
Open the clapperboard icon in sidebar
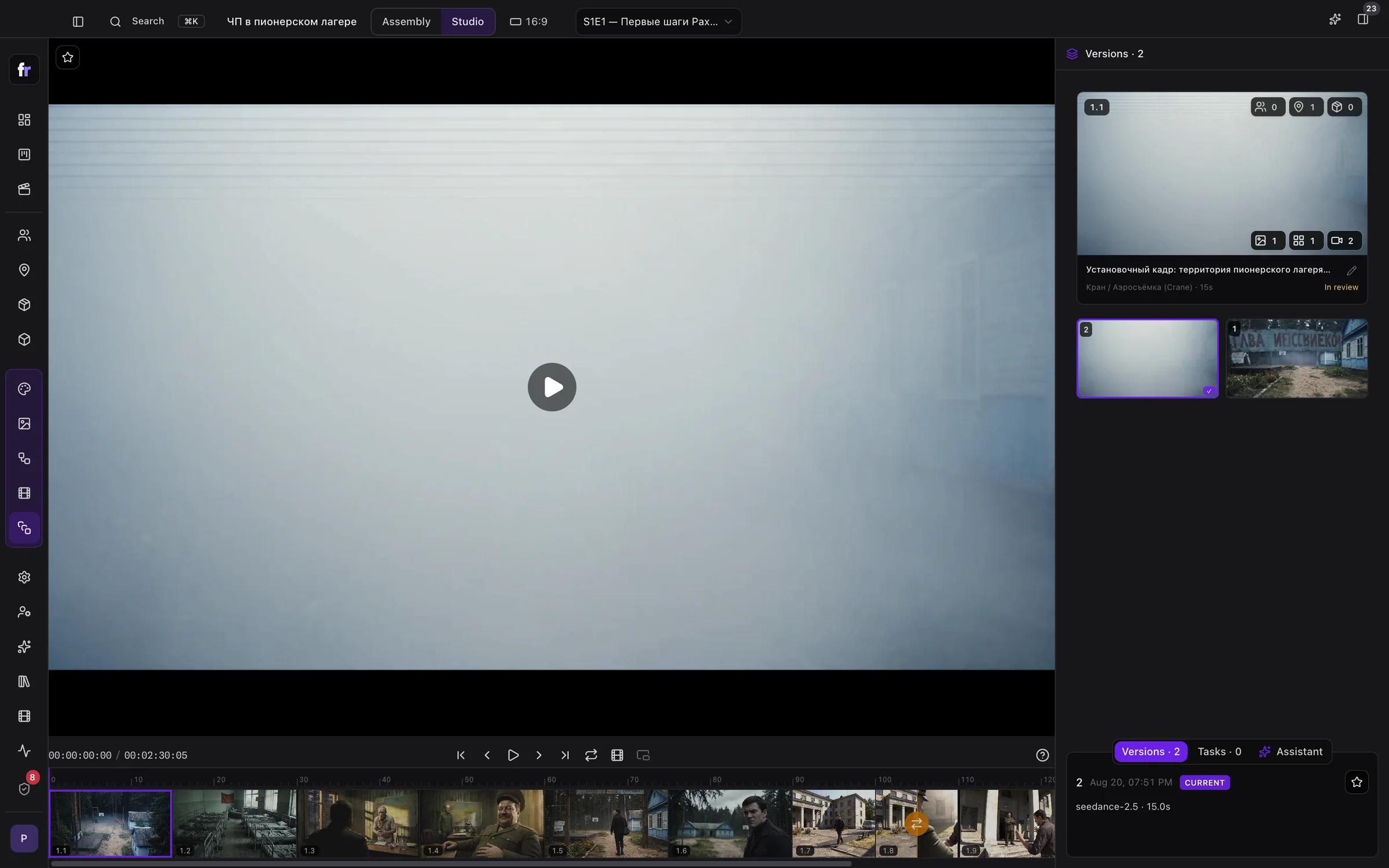tap(24, 189)
